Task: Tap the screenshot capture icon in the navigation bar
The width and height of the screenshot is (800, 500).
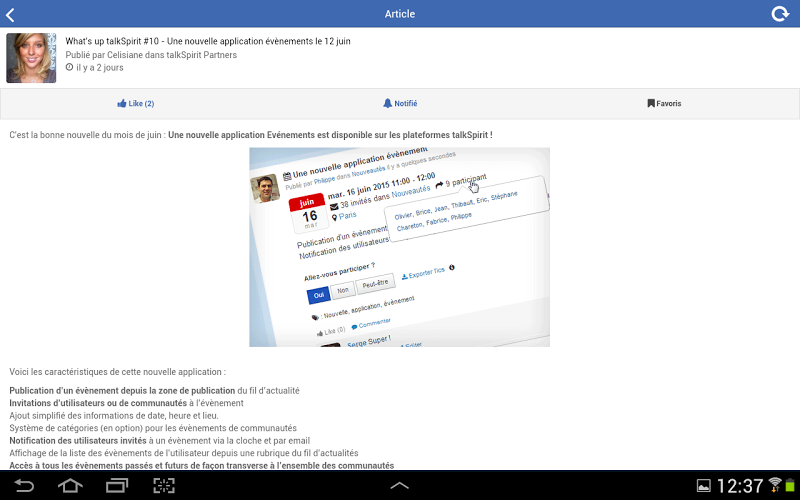Action: click(164, 485)
